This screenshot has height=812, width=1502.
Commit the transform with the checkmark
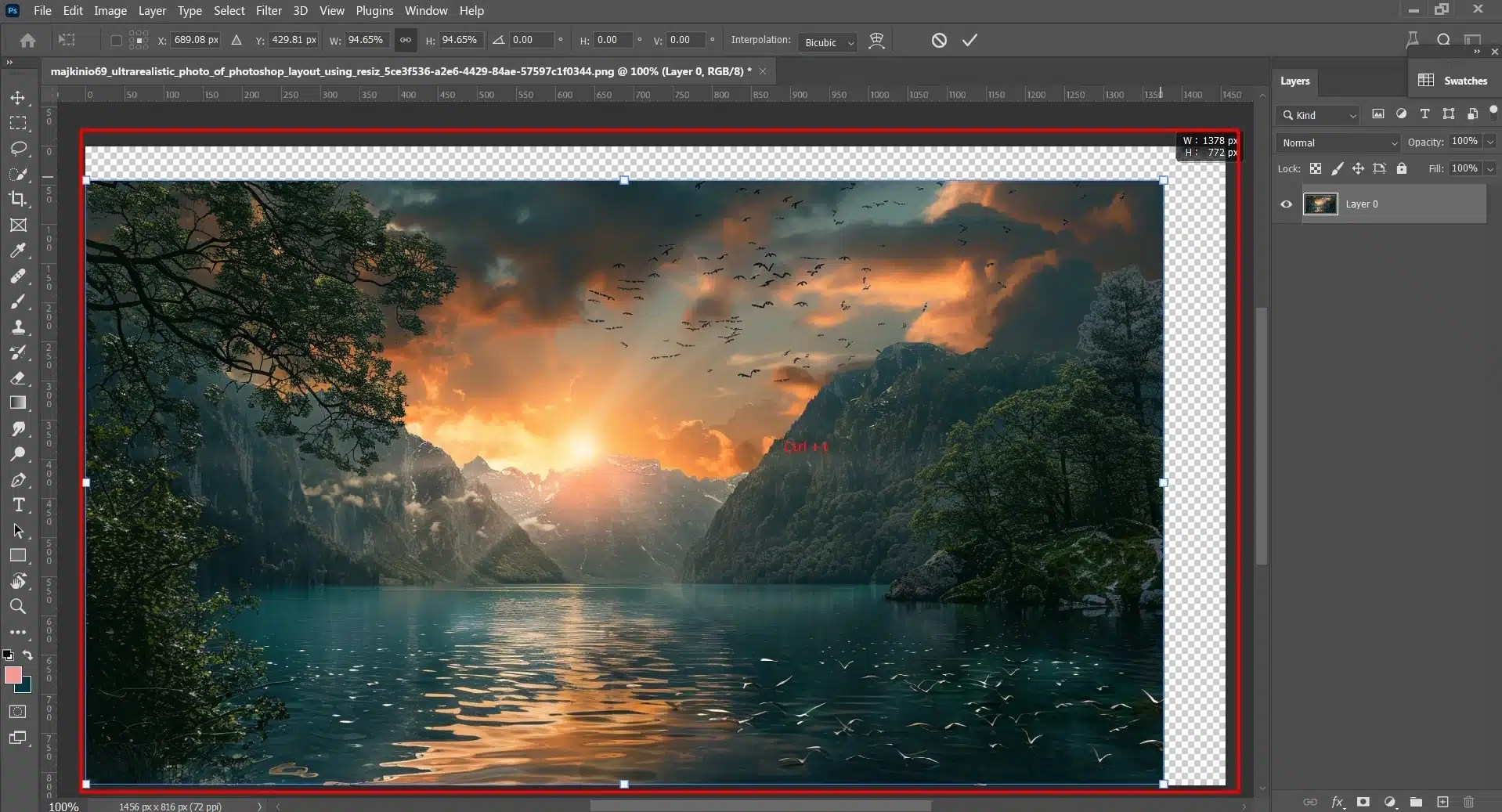point(968,41)
